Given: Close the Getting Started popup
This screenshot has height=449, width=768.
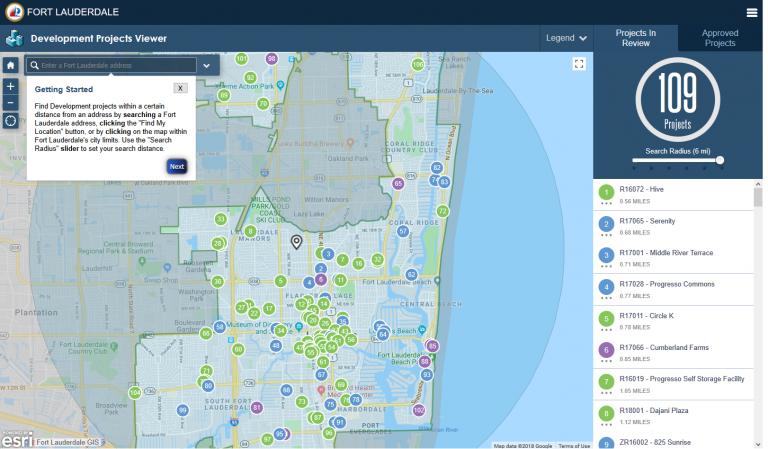Looking at the screenshot, I should click(180, 88).
